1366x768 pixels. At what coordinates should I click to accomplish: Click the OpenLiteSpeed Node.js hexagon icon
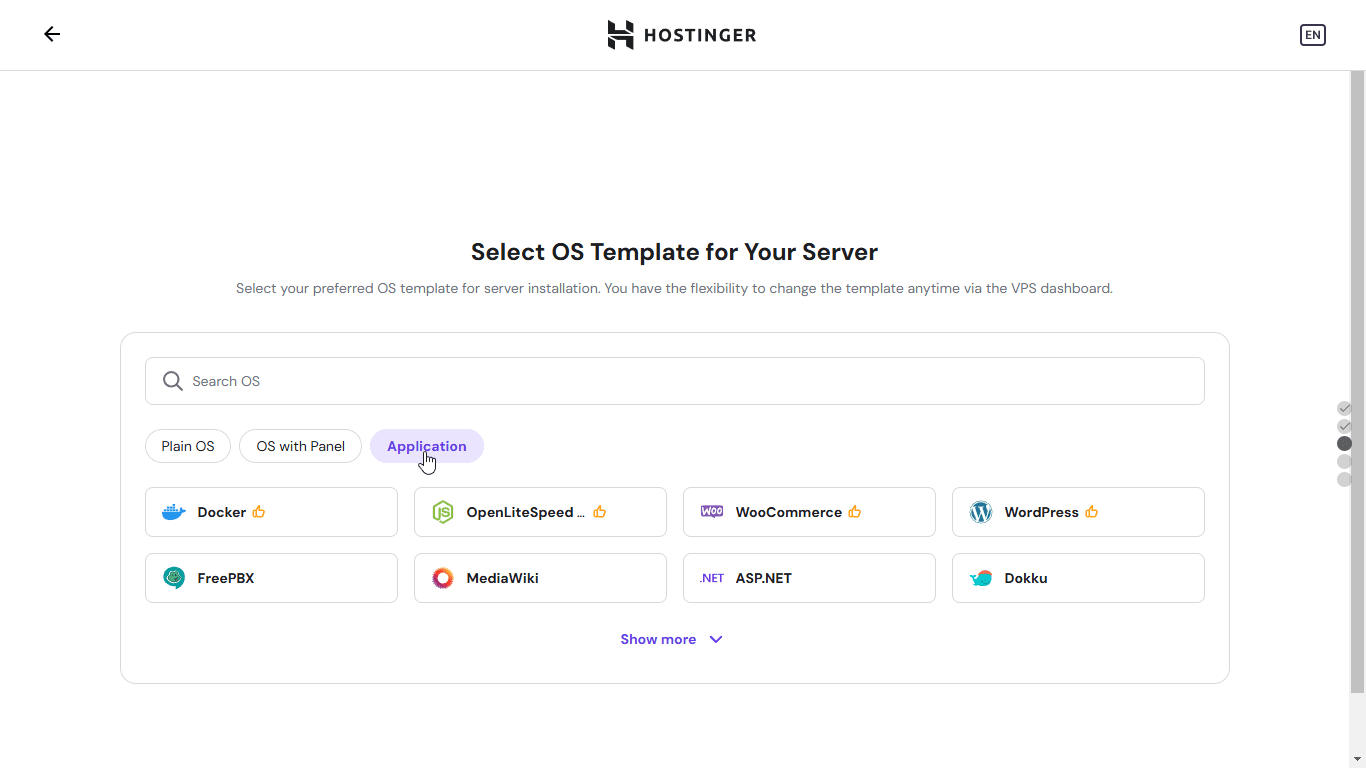(442, 512)
